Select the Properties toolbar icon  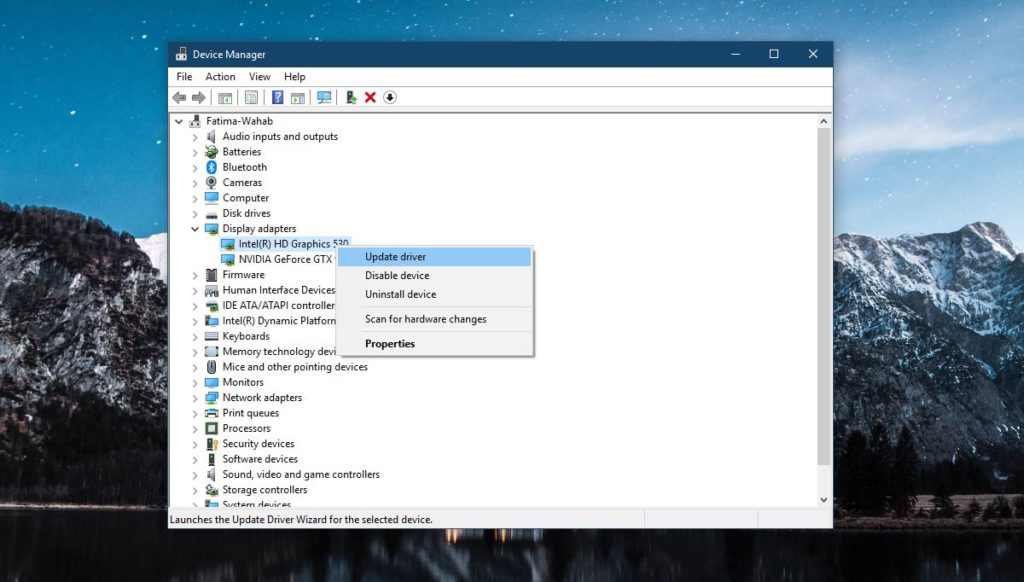(249, 97)
